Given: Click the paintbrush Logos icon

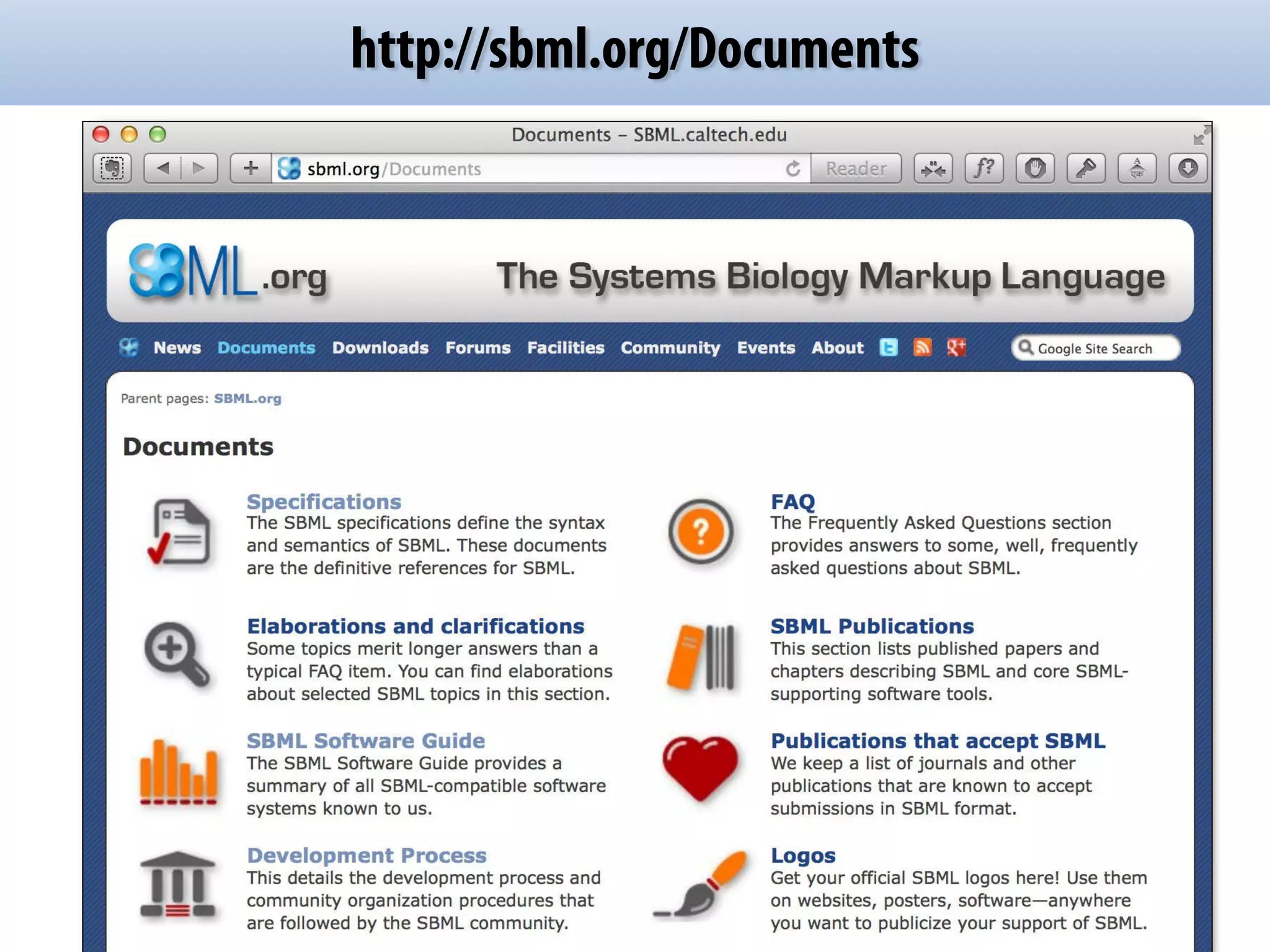Looking at the screenshot, I should pyautogui.click(x=701, y=884).
